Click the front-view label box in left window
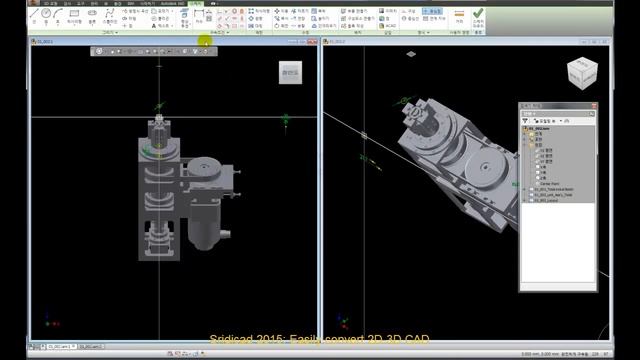 coord(290,73)
